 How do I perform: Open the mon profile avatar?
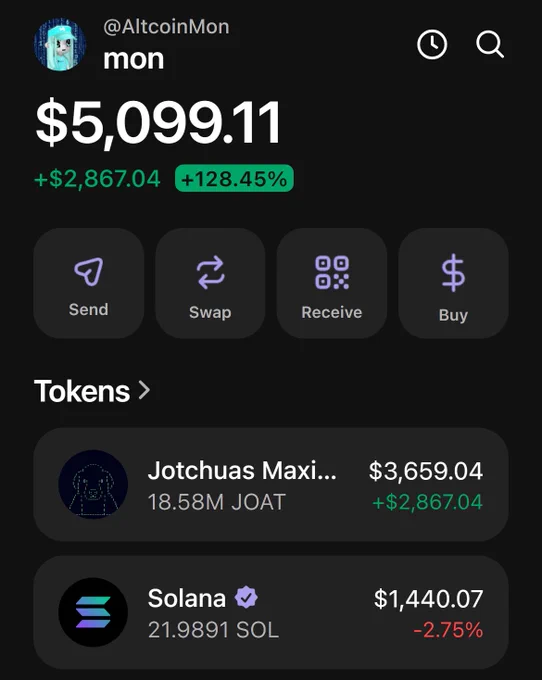pyautogui.click(x=60, y=44)
